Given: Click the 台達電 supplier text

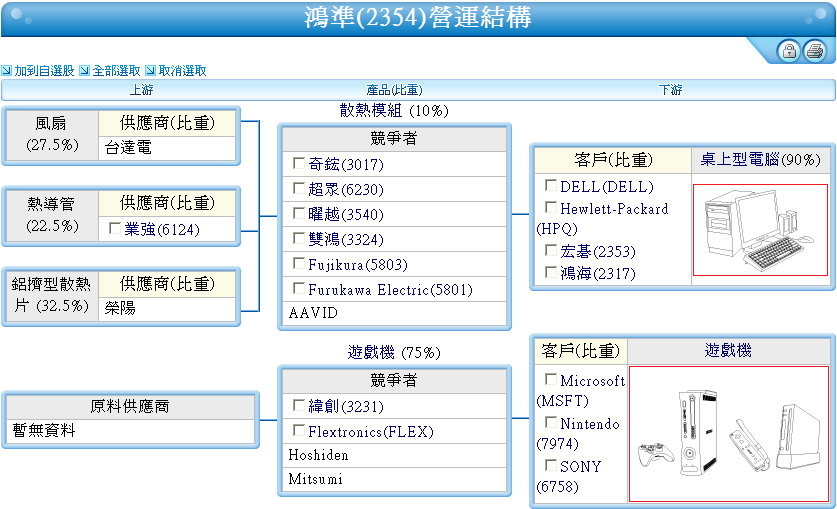Looking at the screenshot, I should click(128, 148).
